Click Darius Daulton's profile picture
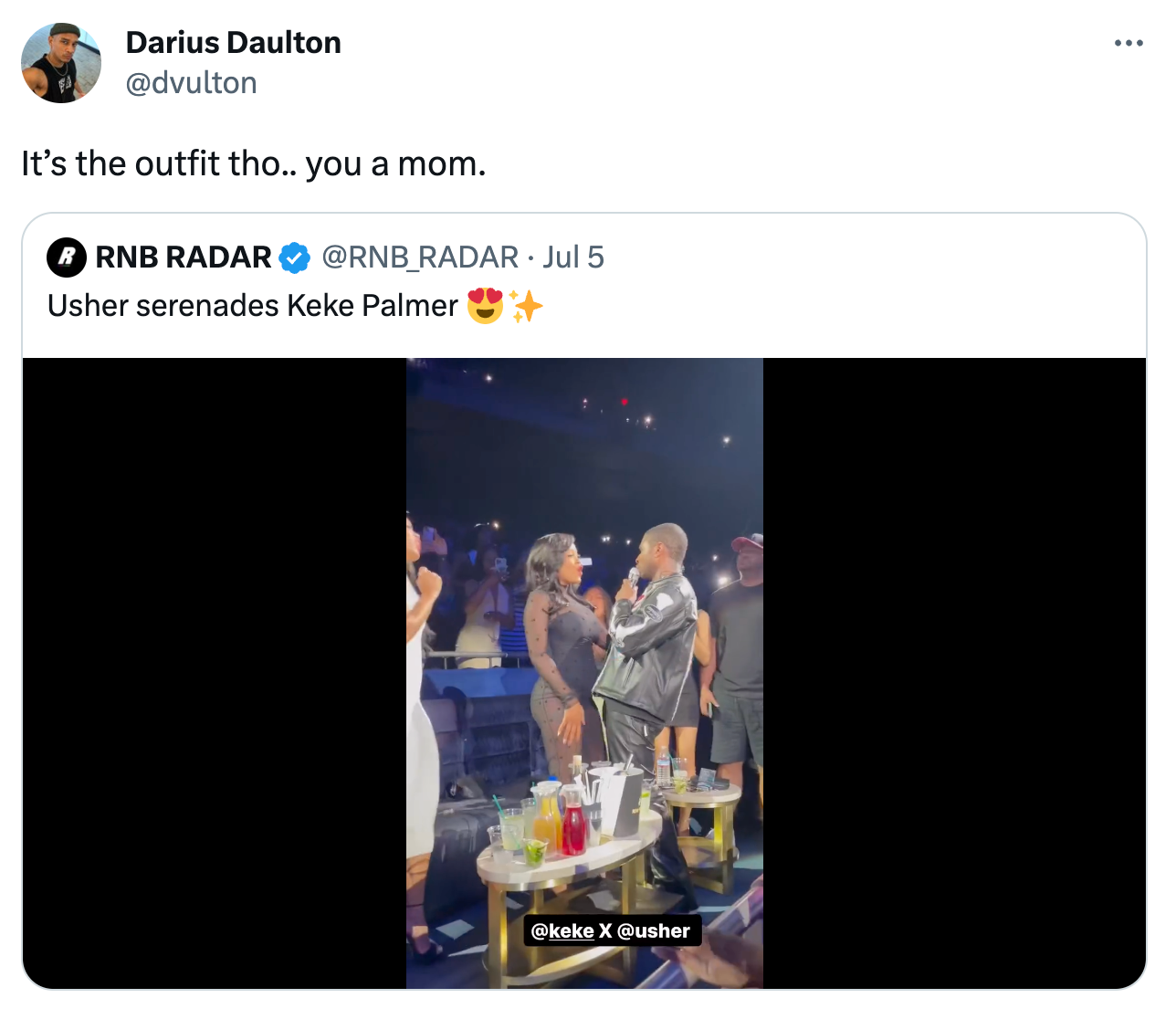1176x1019 pixels. pyautogui.click(x=60, y=61)
